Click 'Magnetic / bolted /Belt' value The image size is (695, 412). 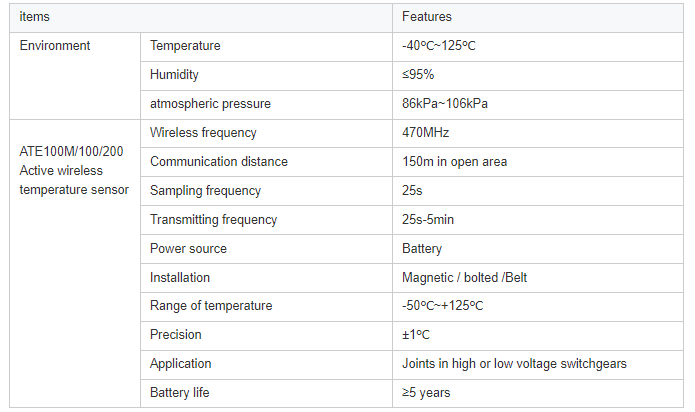tap(464, 278)
